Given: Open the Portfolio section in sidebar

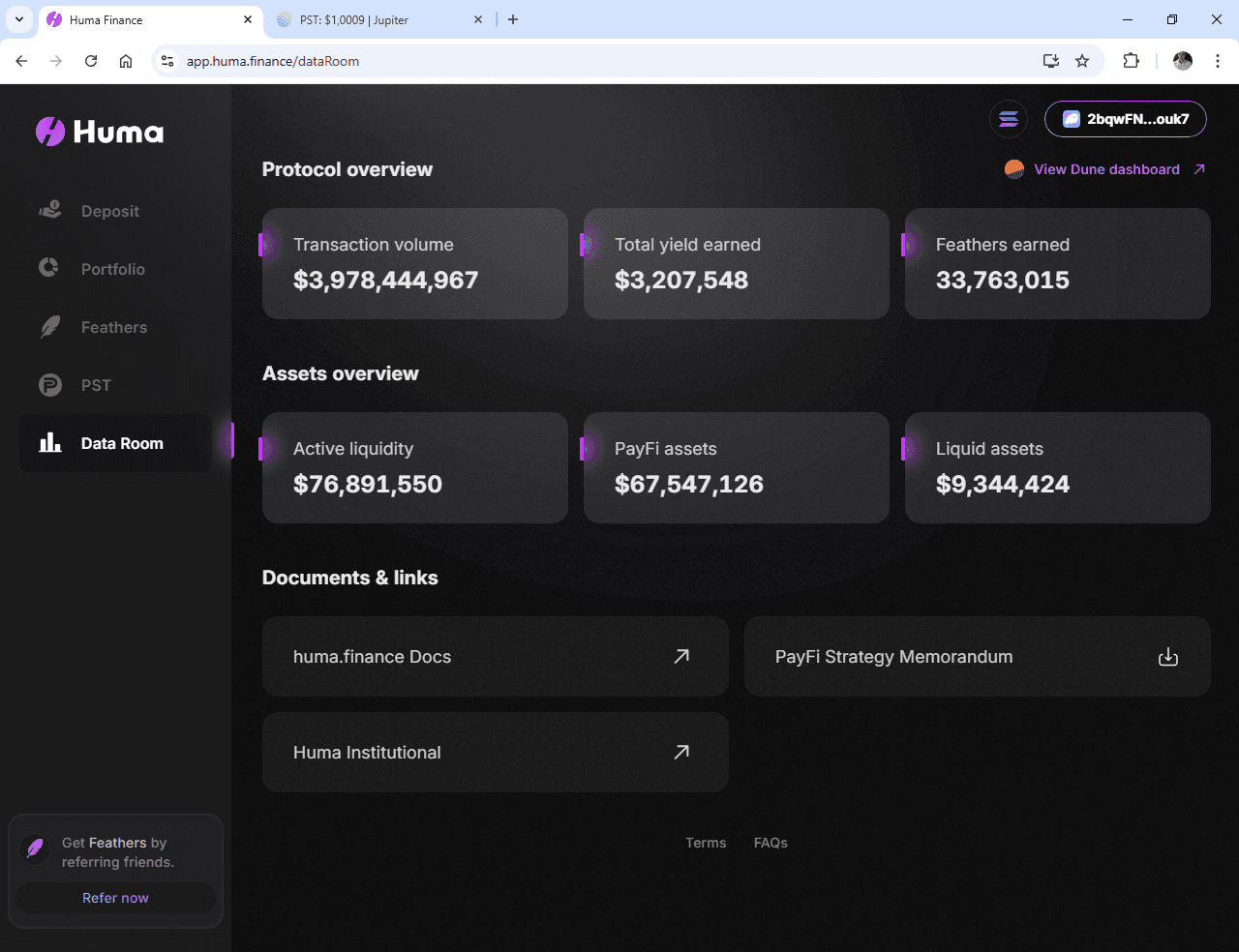Looking at the screenshot, I should click(116, 269).
